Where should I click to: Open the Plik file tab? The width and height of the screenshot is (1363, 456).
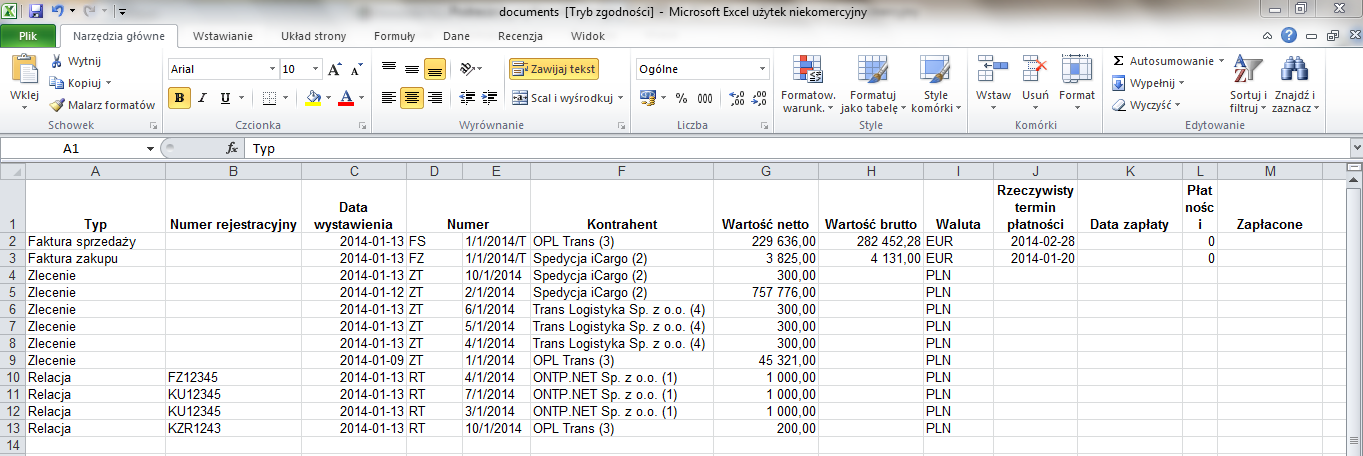point(30,36)
